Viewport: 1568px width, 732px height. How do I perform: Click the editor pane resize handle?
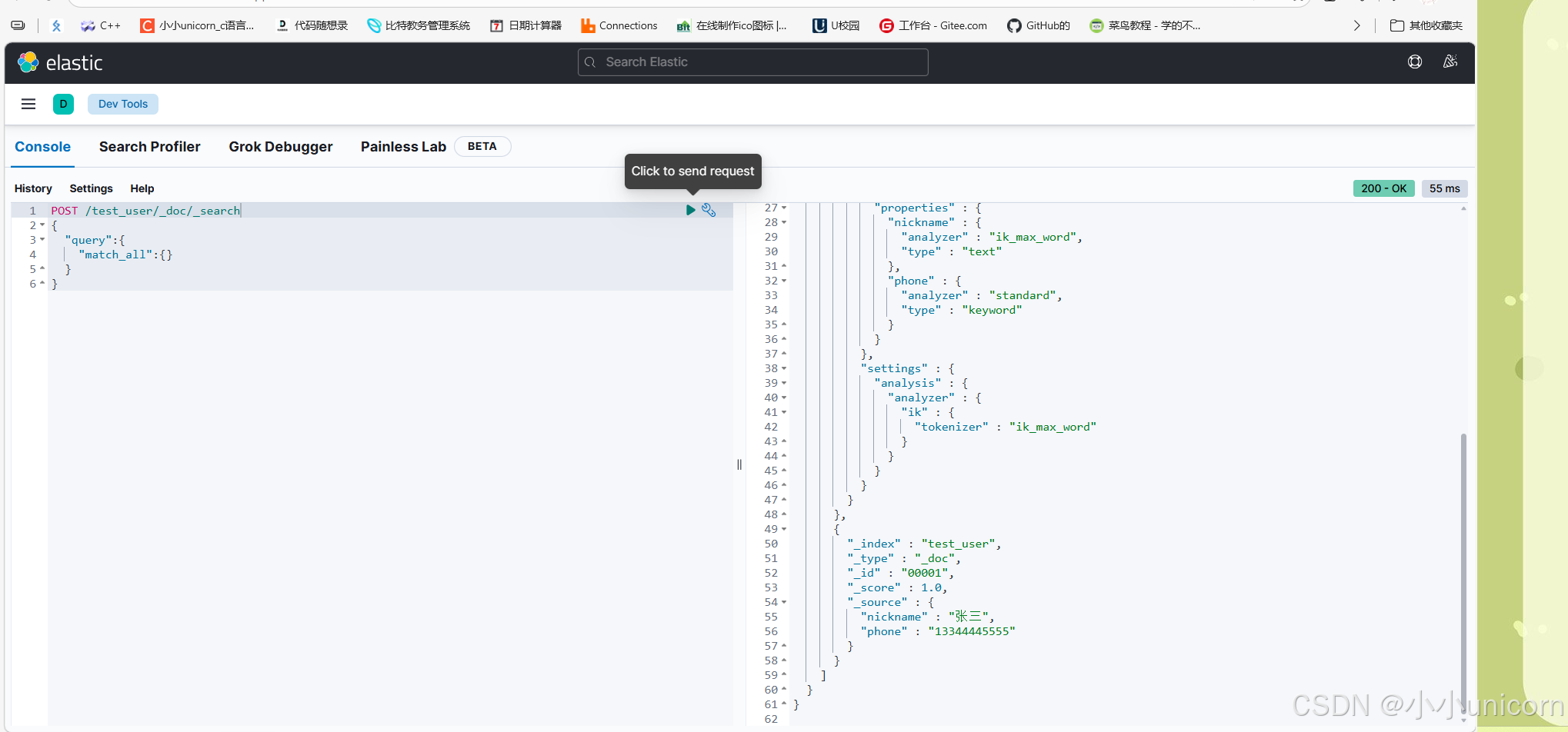coord(739,464)
